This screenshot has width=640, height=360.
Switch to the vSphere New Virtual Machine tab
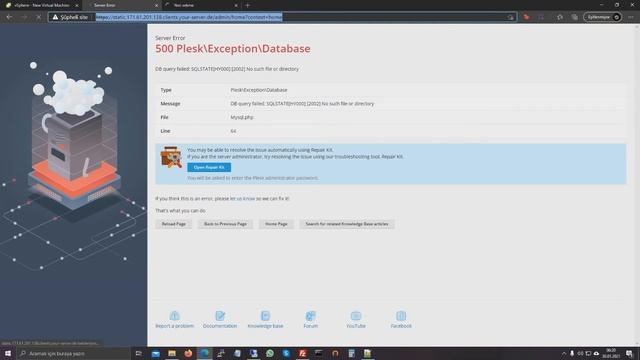coord(41,5)
